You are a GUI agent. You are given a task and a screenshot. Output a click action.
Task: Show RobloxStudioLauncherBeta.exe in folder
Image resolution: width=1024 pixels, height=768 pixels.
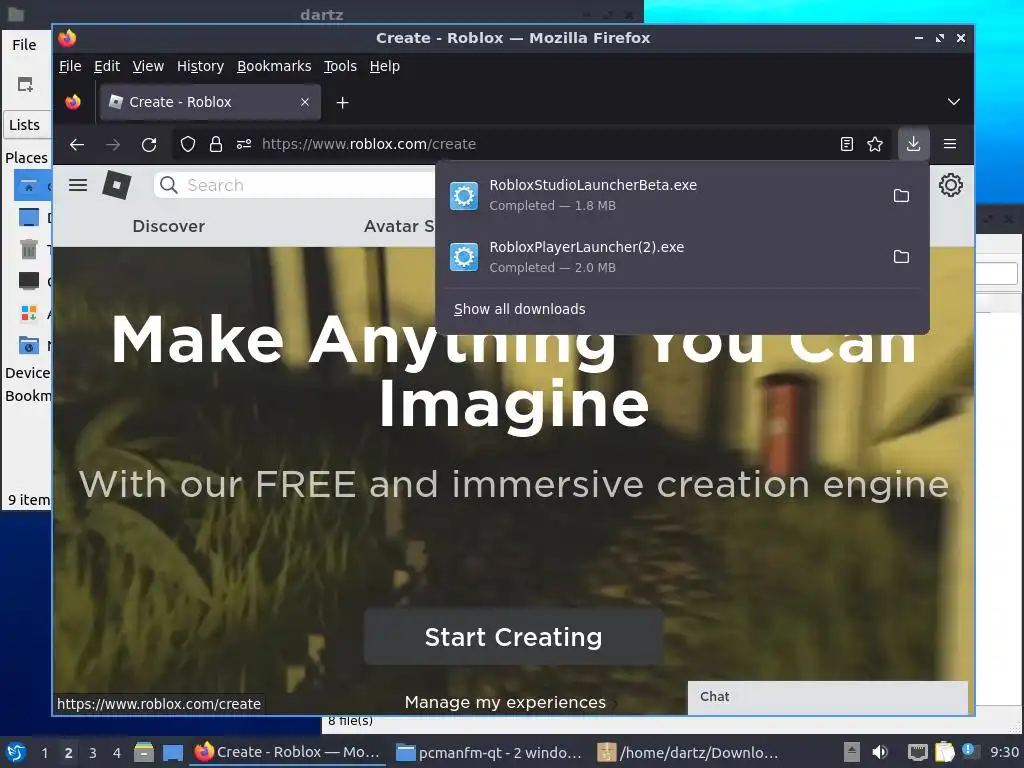[x=901, y=195]
